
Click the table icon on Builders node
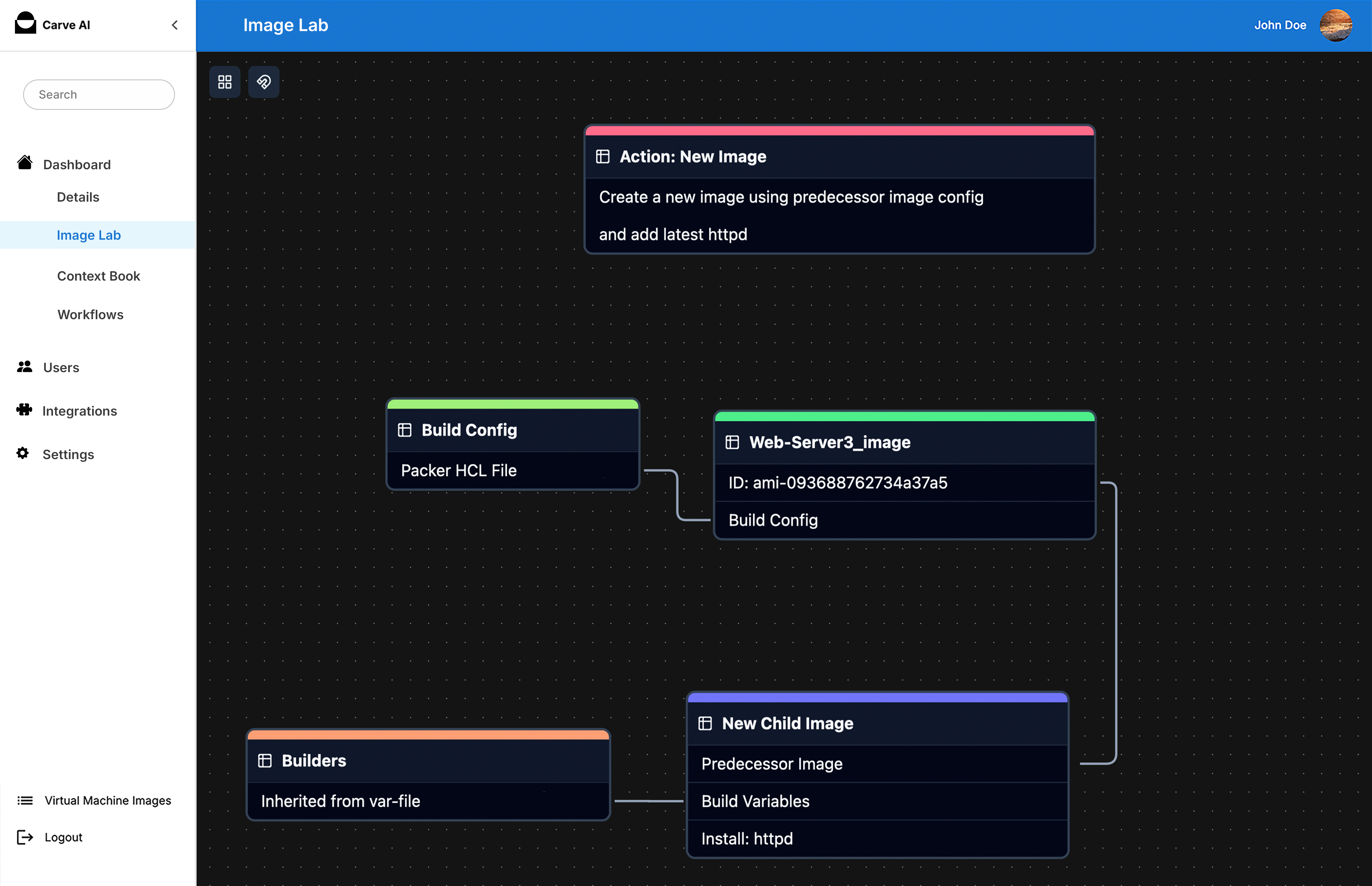tap(265, 760)
